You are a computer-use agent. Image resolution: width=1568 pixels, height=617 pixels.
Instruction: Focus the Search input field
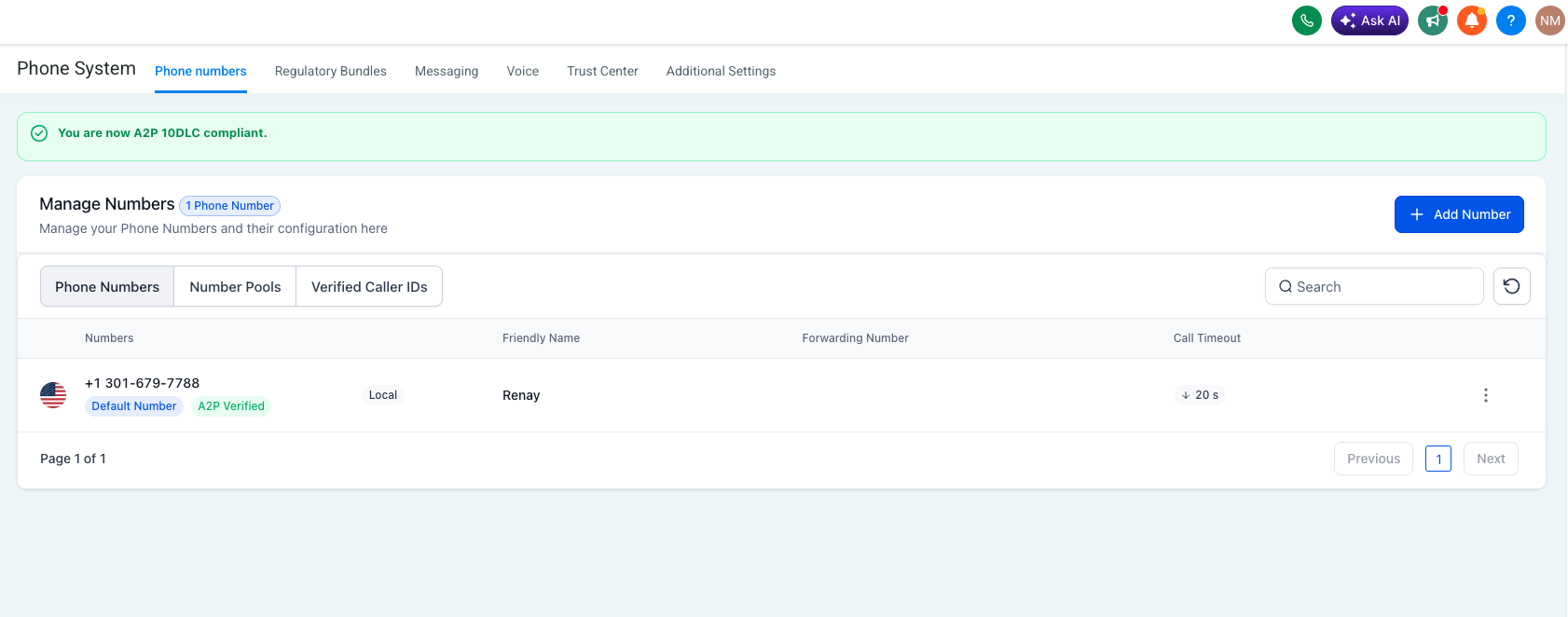tap(1374, 287)
